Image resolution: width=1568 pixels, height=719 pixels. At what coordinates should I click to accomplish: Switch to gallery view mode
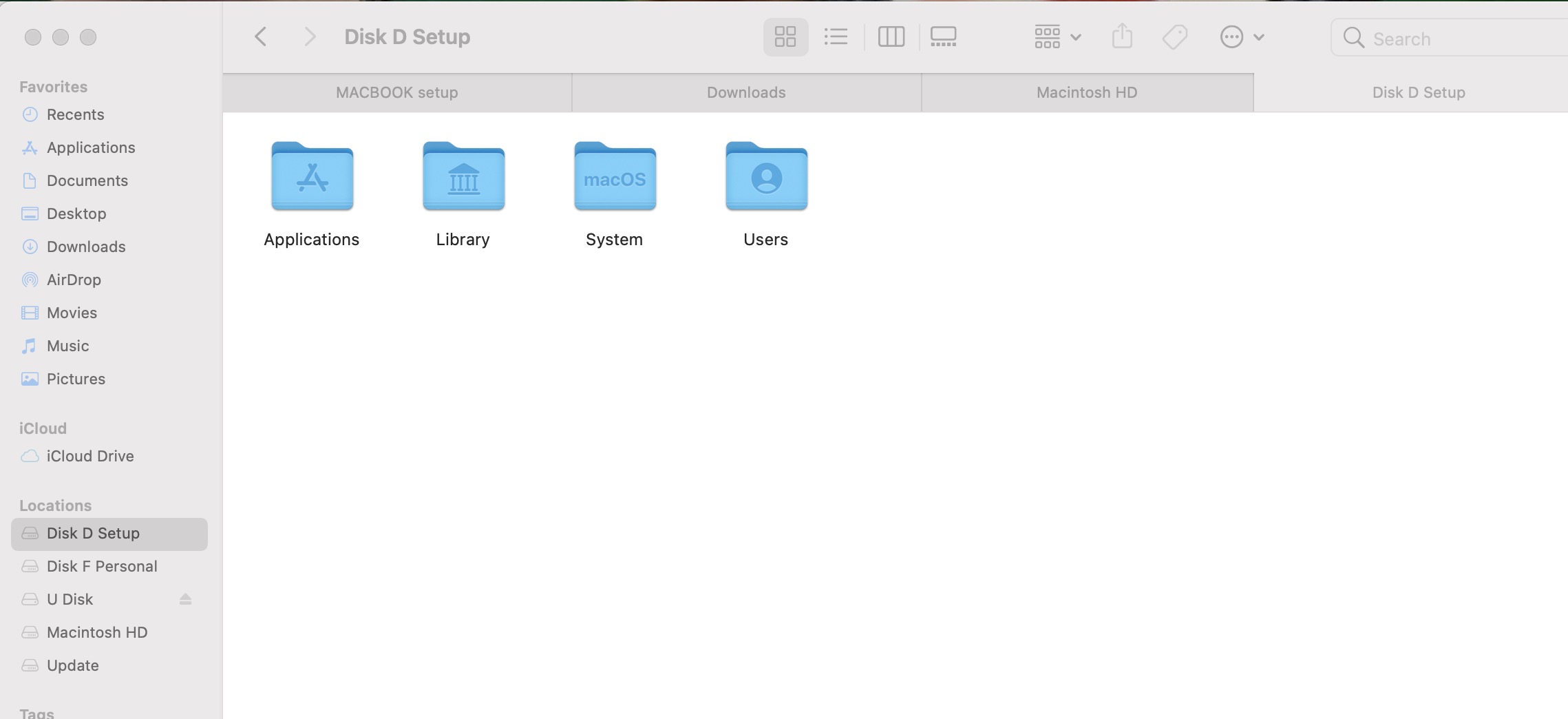coord(943,37)
